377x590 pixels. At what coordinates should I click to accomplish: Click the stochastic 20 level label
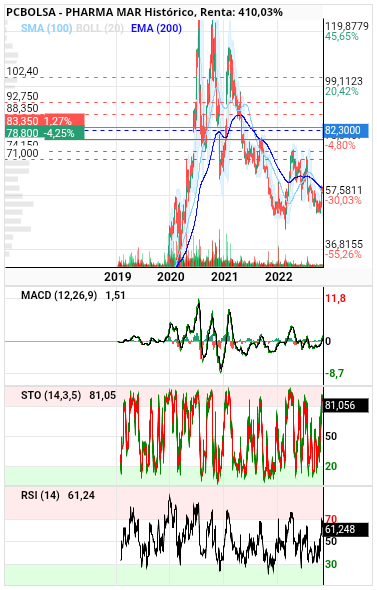[331, 466]
